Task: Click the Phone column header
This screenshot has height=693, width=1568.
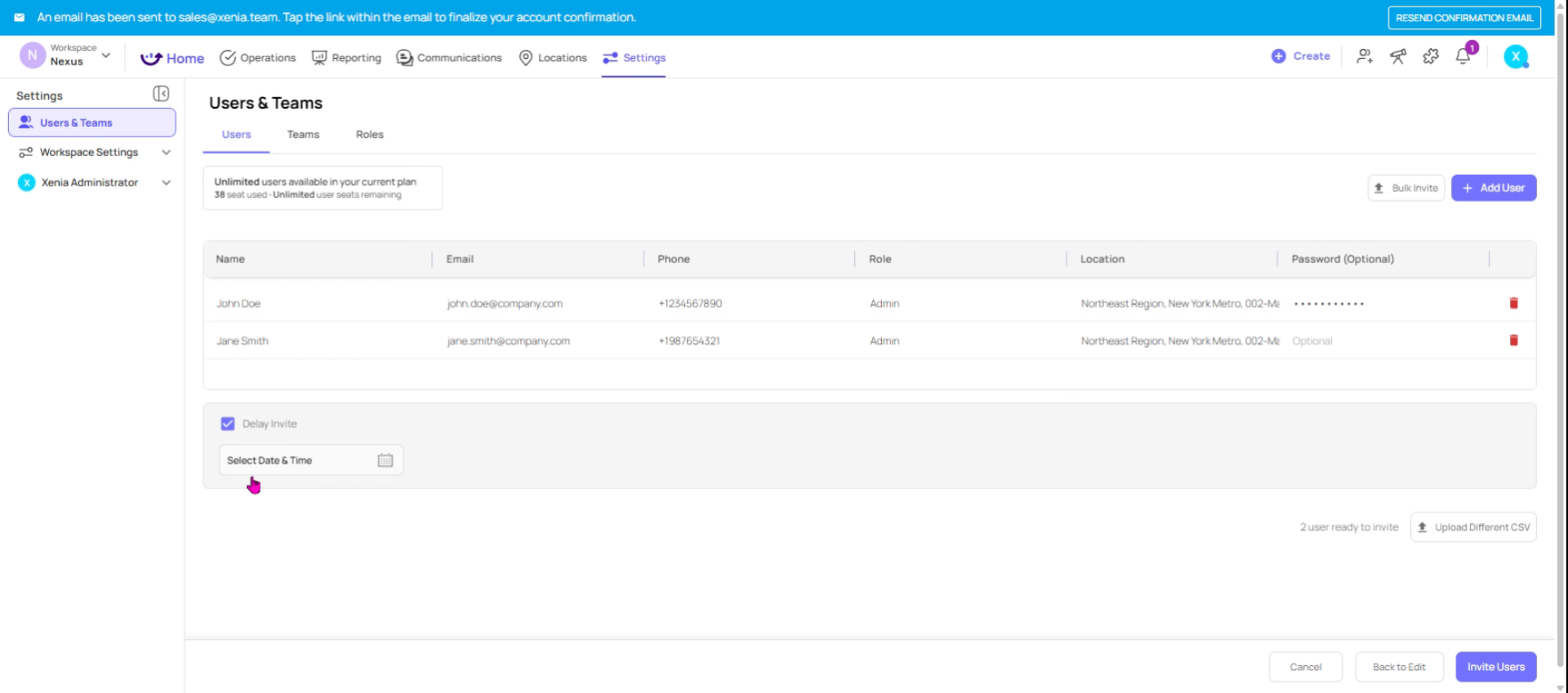Action: click(x=674, y=259)
